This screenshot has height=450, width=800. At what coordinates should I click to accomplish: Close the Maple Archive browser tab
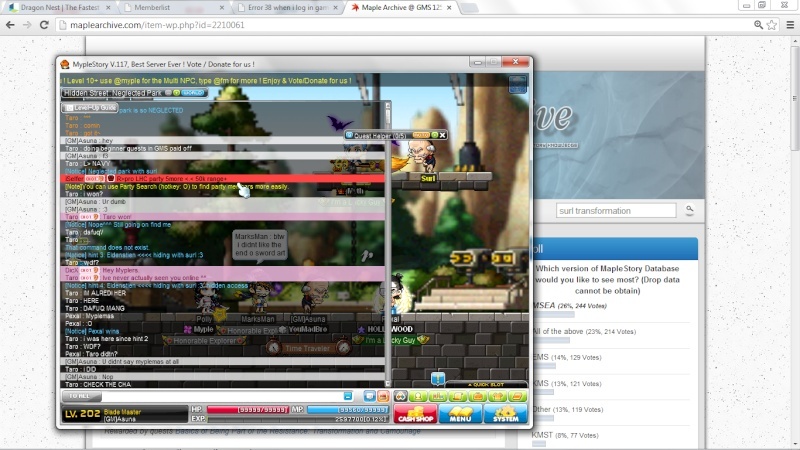point(449,8)
